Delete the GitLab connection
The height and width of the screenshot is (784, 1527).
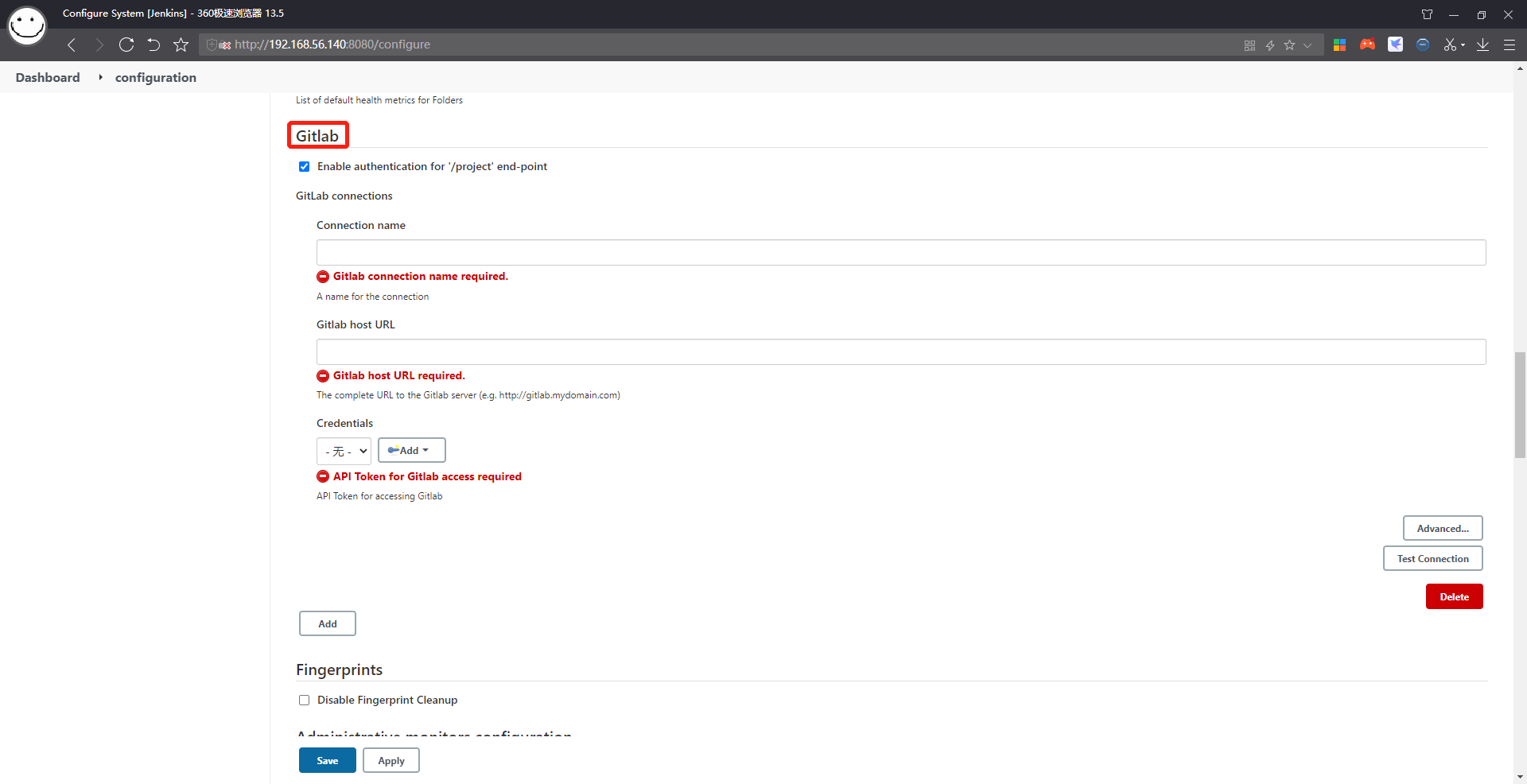[1455, 596]
